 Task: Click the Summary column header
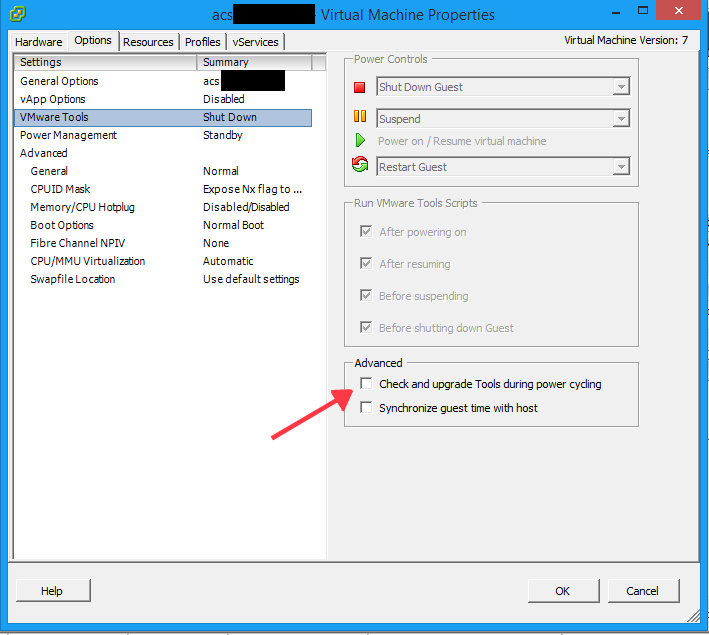pyautogui.click(x=254, y=62)
